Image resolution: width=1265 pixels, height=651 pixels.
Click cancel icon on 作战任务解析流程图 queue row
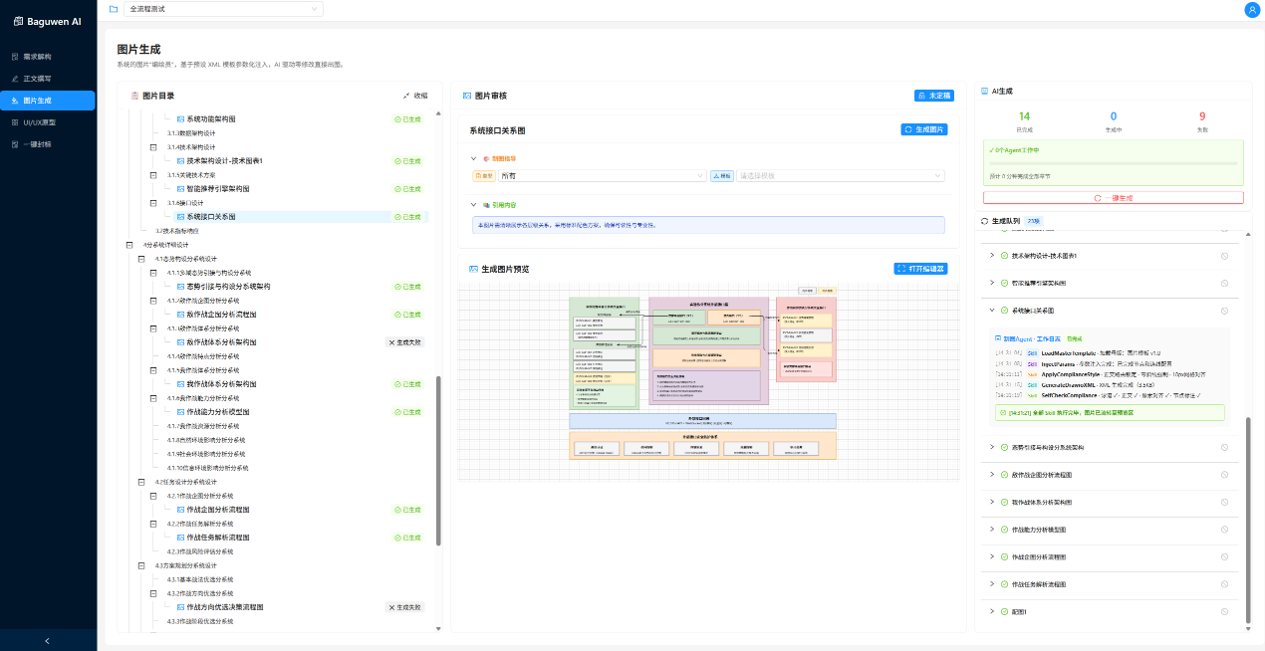point(1225,584)
